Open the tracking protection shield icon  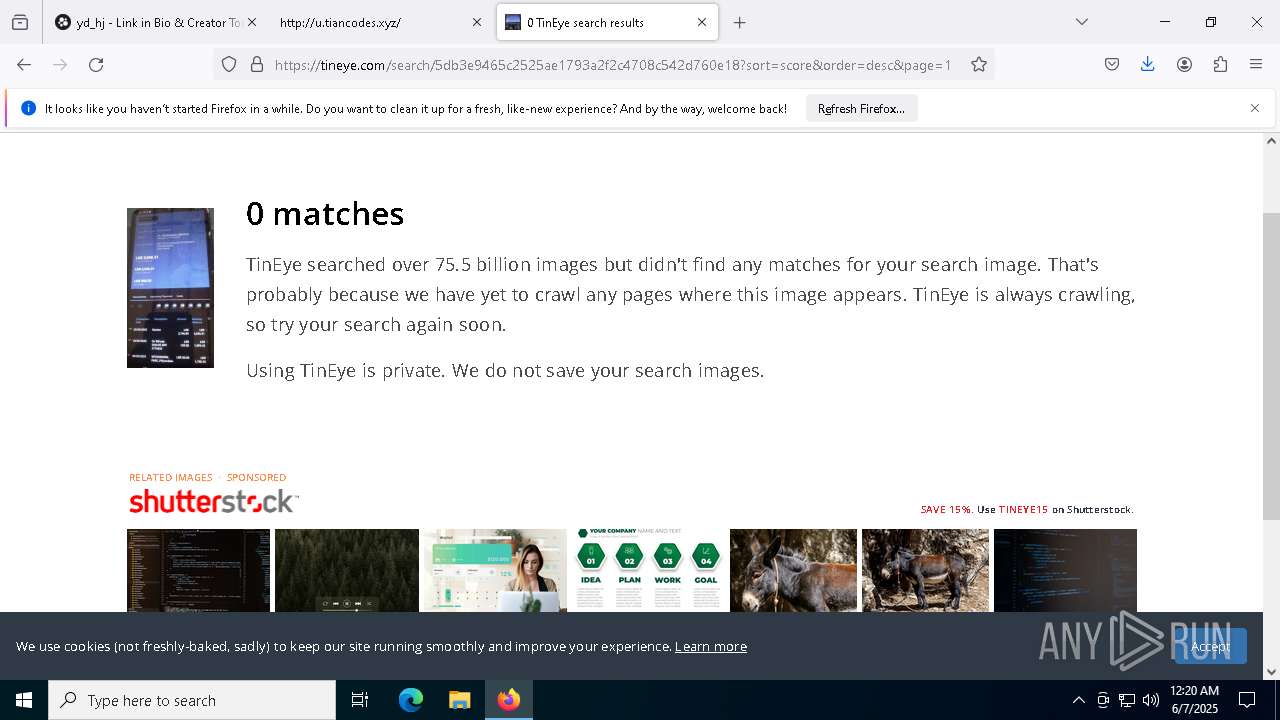[229, 64]
